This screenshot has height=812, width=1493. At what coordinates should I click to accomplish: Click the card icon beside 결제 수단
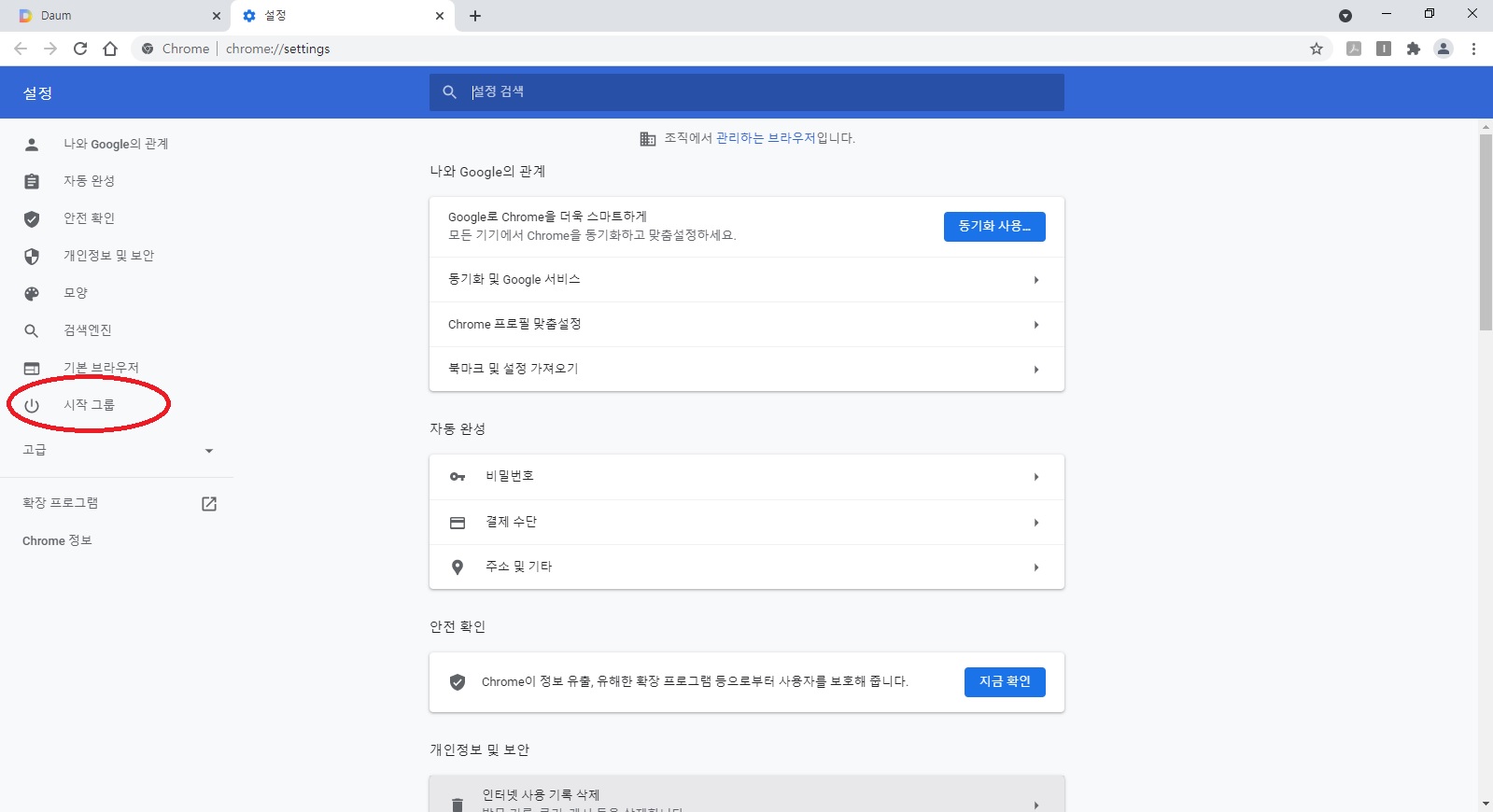click(x=458, y=523)
